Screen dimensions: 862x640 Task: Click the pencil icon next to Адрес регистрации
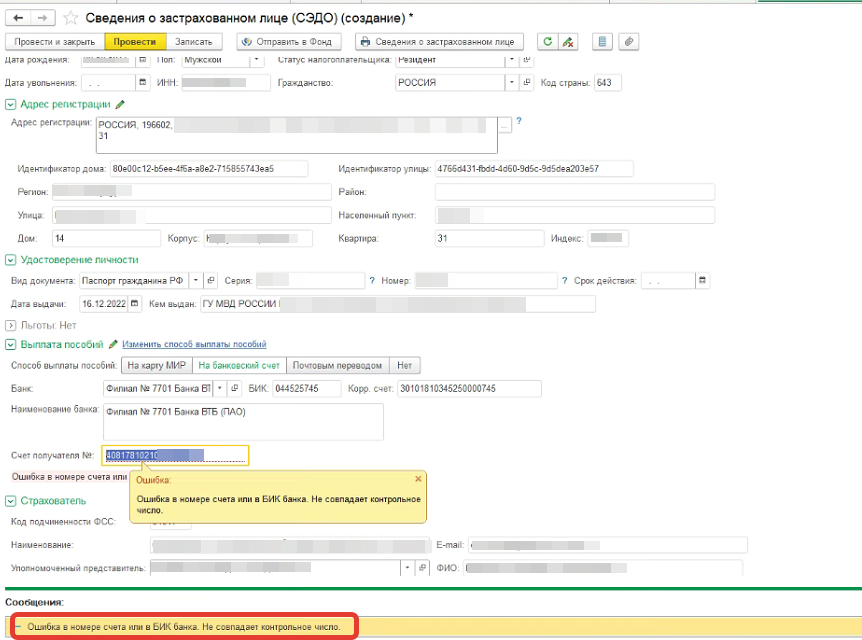[120, 104]
